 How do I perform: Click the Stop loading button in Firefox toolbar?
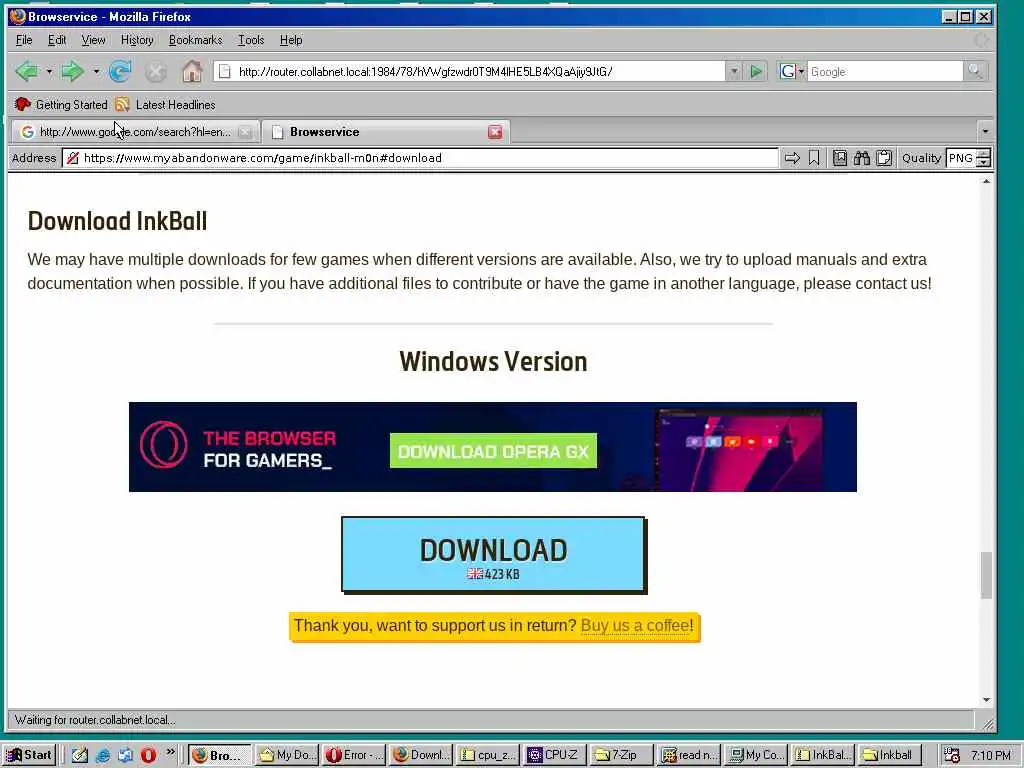[x=155, y=72]
